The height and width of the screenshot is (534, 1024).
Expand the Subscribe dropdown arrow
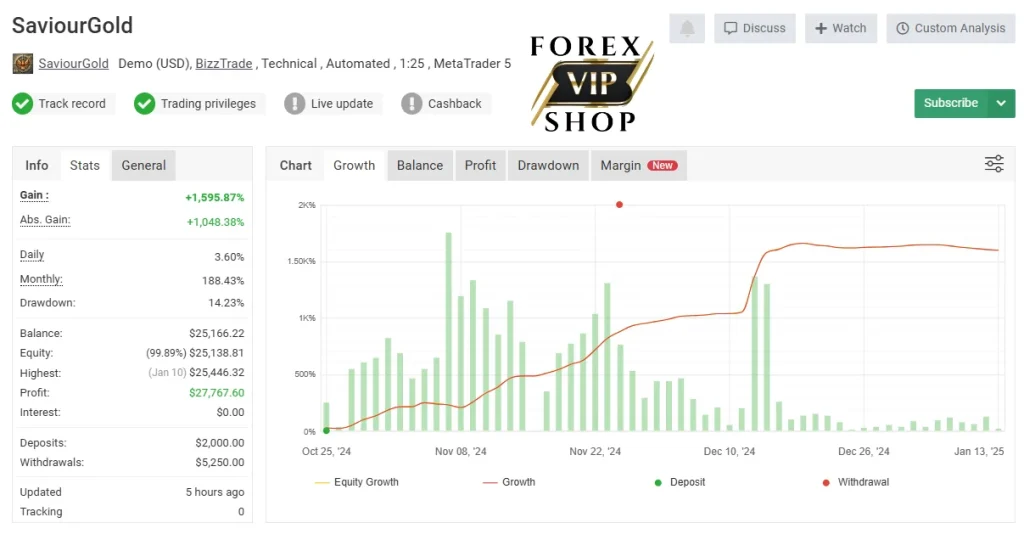click(1001, 103)
